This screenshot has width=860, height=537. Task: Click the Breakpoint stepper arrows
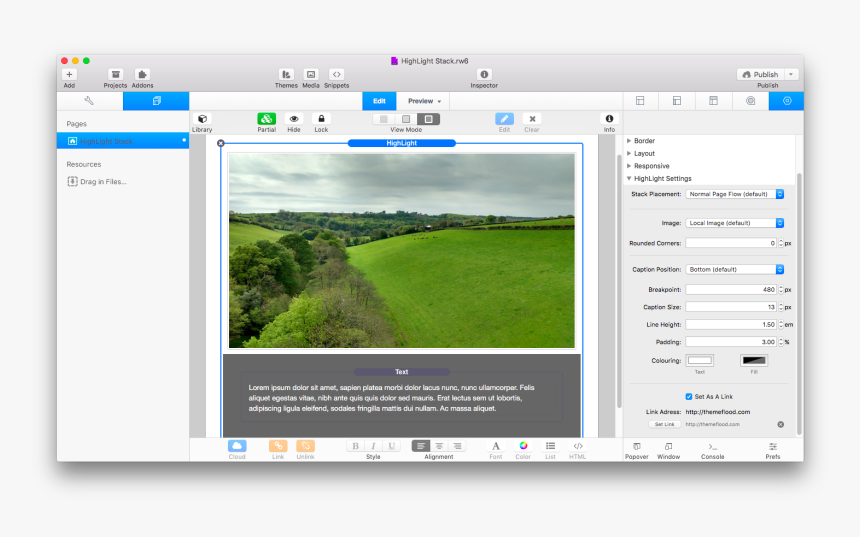click(780, 290)
